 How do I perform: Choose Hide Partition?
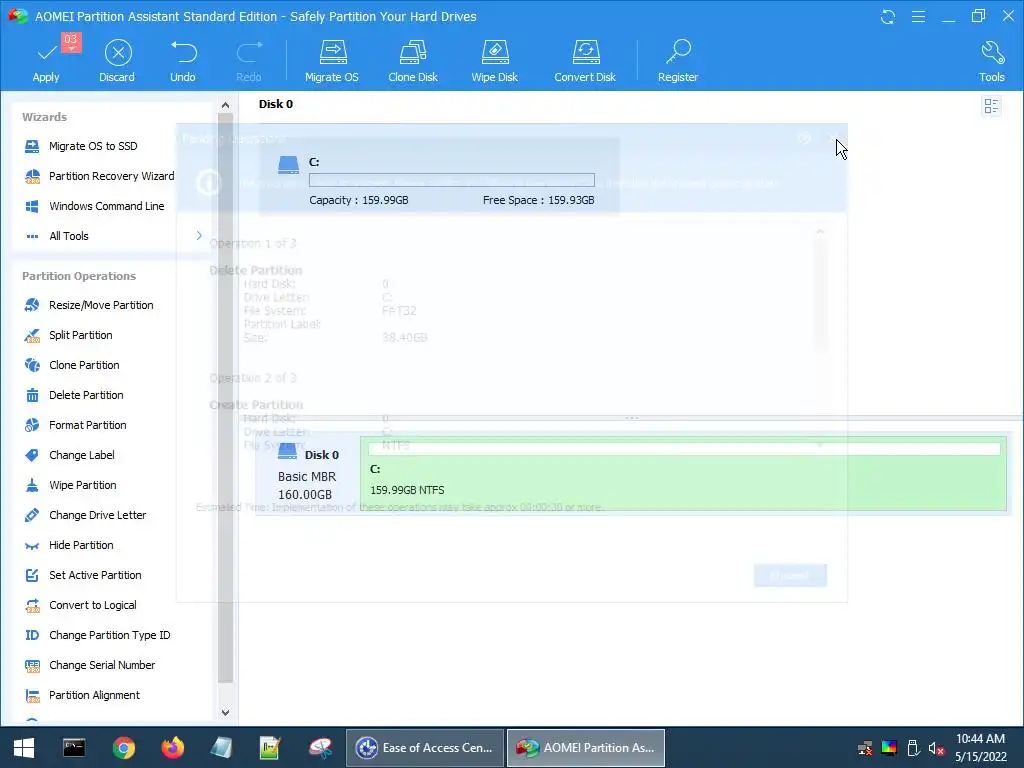pyautogui.click(x=69, y=545)
